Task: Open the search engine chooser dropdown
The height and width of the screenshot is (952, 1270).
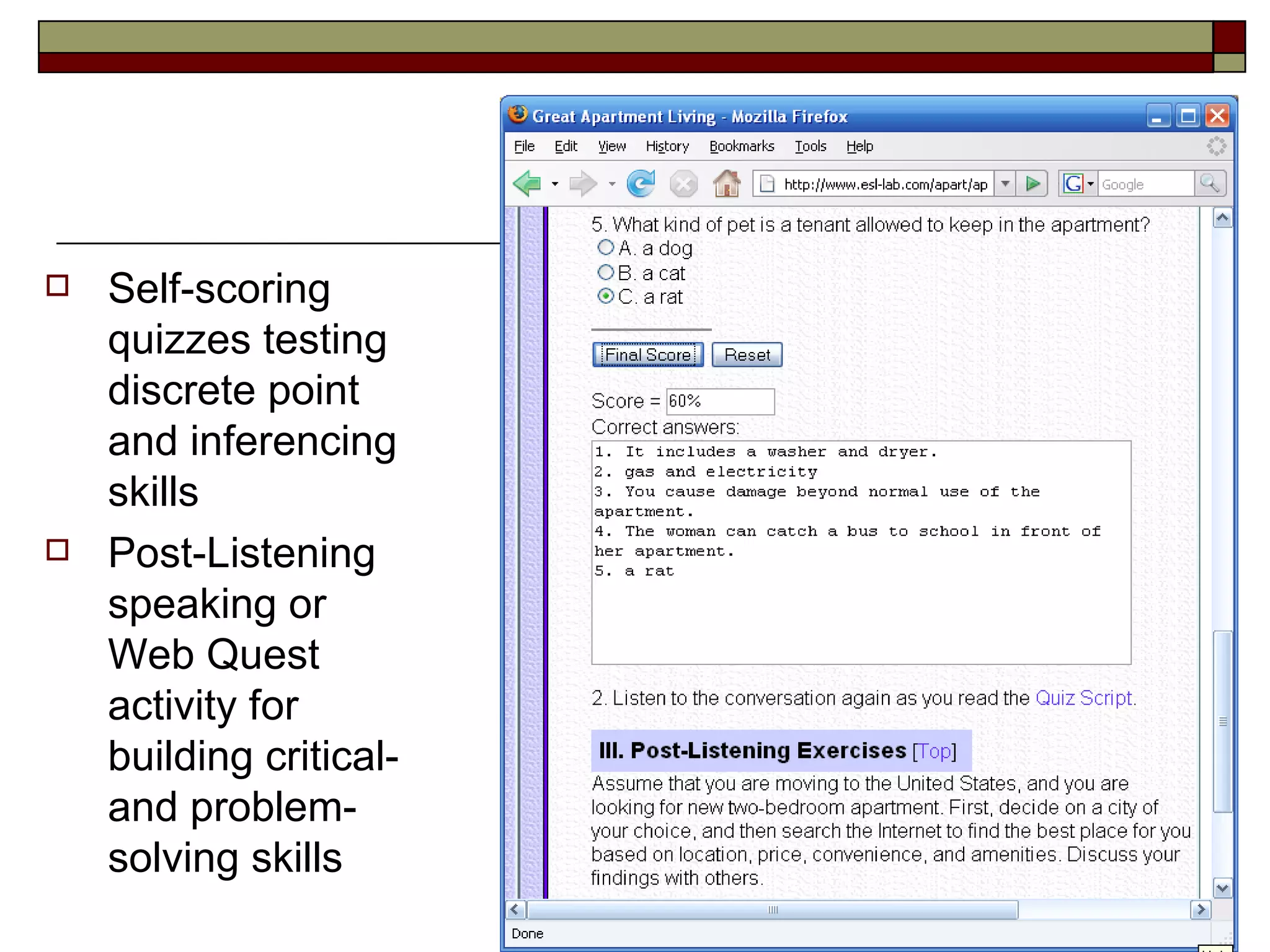Action: (1090, 184)
